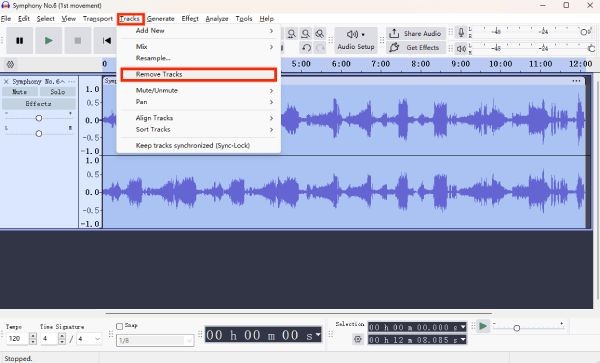Click the Pause transport button
This screenshot has width=600, height=363.
20,41
